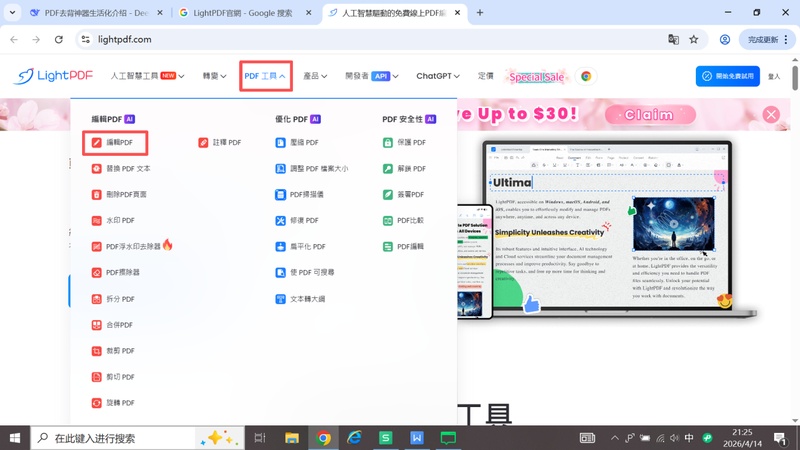
Task: Select the 人工智慧驅動的免費線上PDF tab
Action: point(393,13)
